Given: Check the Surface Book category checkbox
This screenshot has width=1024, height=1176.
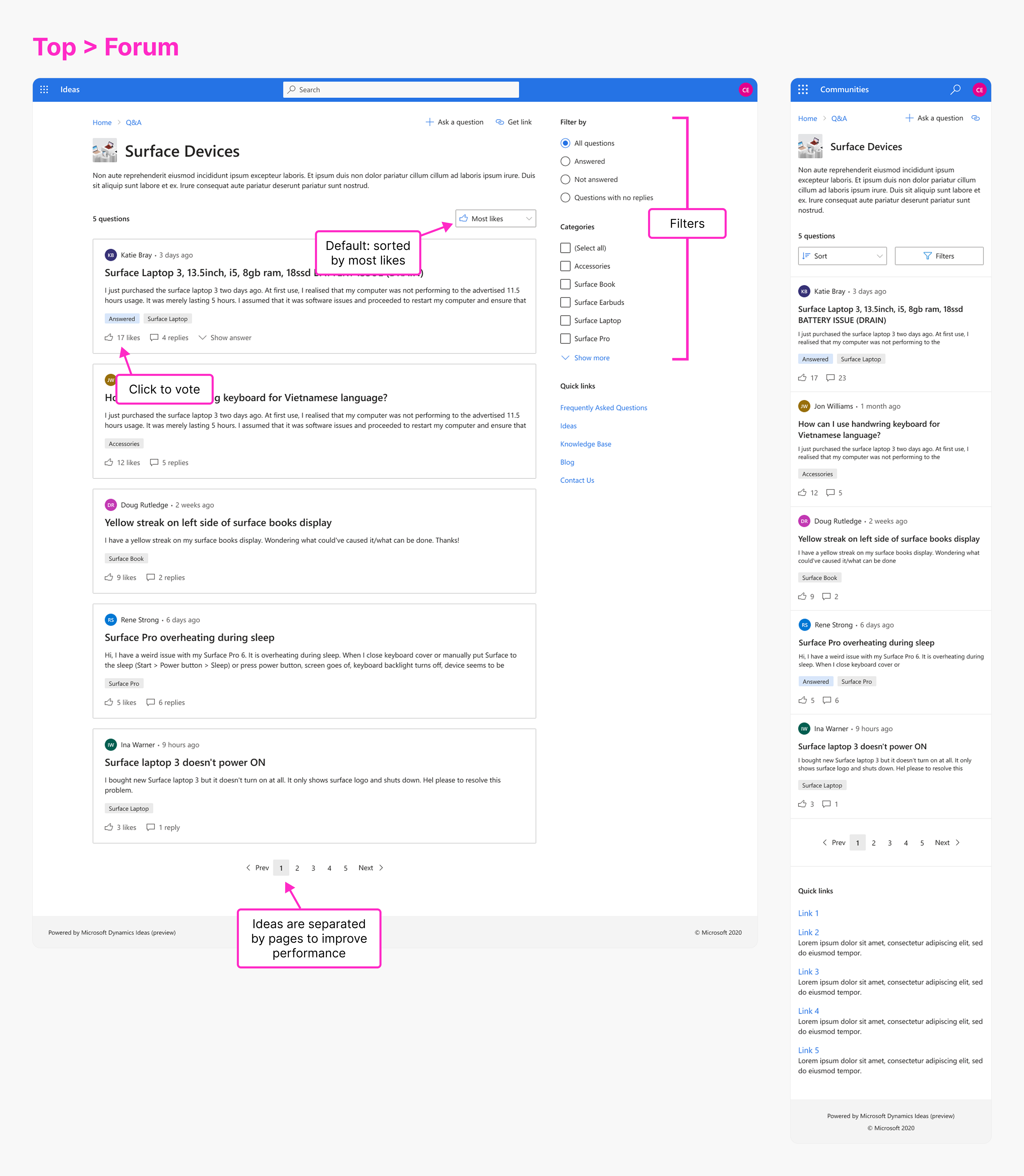Looking at the screenshot, I should click(565, 284).
